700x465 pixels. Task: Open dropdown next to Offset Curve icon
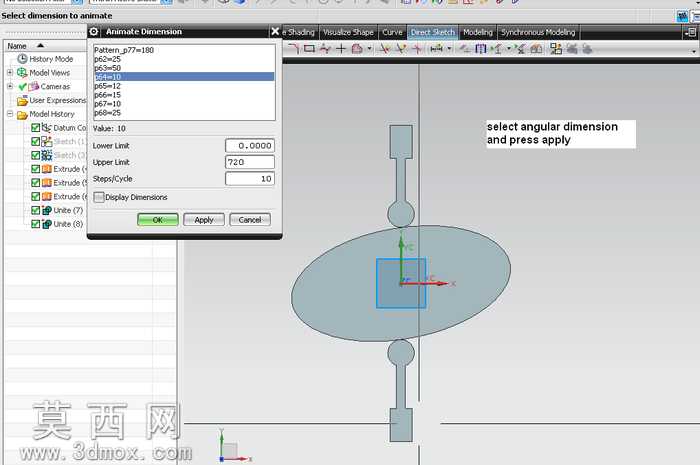pos(370,48)
